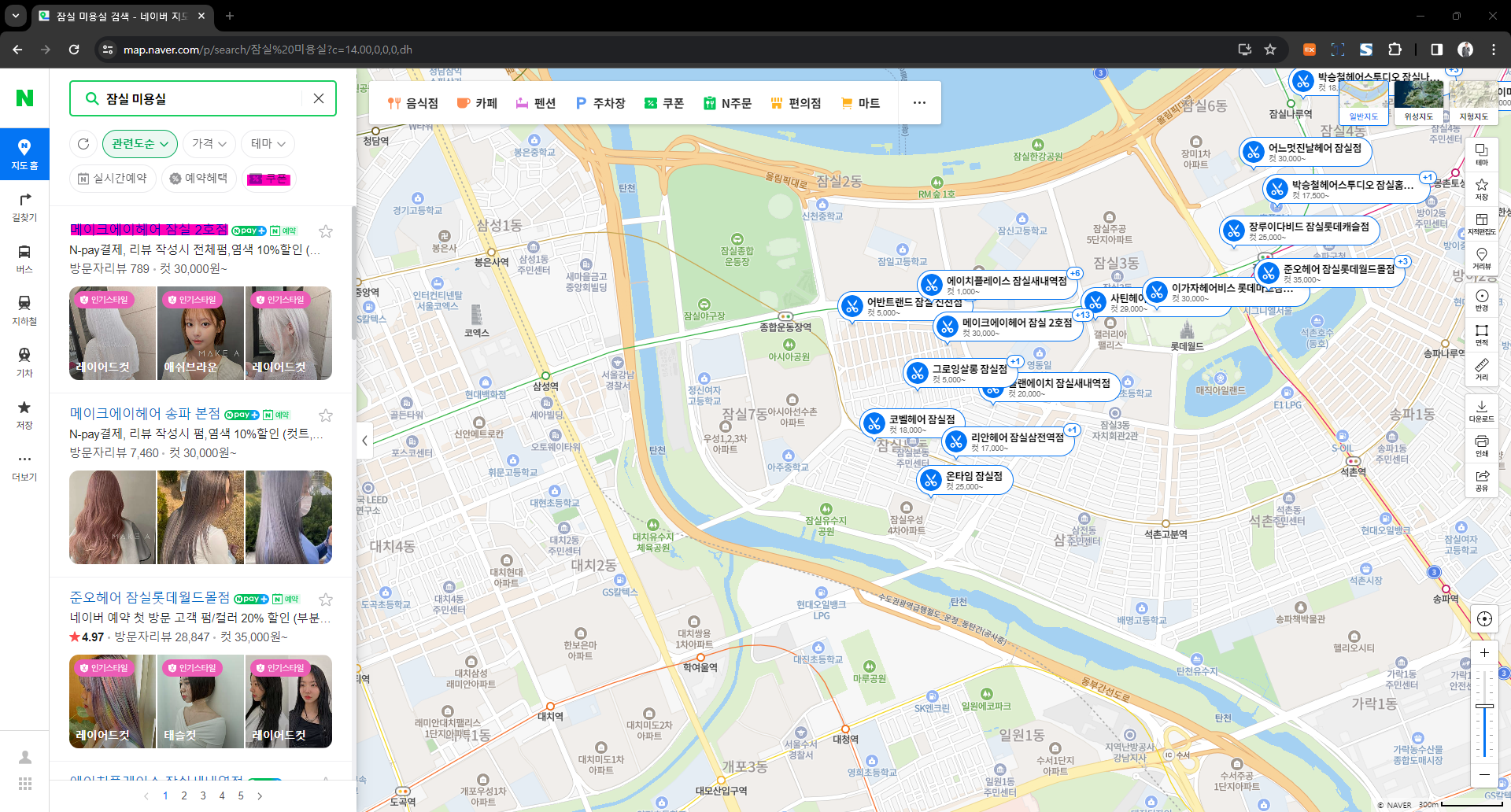Screen dimensions: 1511x812
Task: Toggle the 실시간예약 filter
Action: point(113,179)
